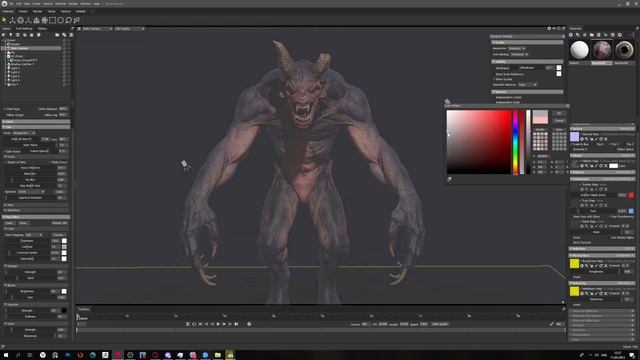
Task: Choose the lasso selection tool
Action: coord(69,20)
